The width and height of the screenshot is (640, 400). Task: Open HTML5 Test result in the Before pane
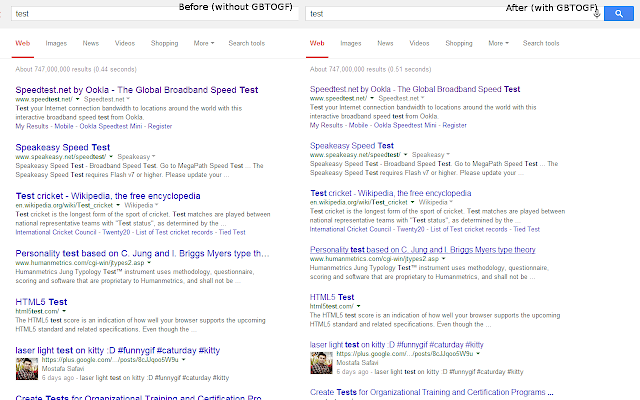[x=41, y=302]
